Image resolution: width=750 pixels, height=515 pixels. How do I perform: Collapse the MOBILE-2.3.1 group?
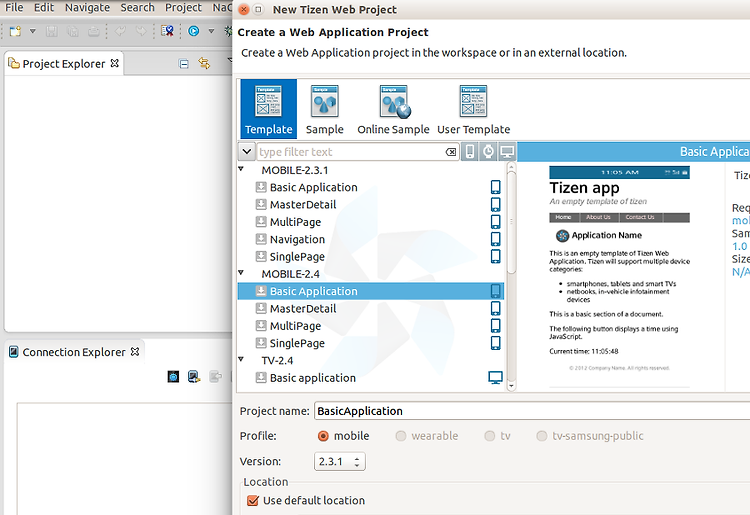[x=242, y=169]
